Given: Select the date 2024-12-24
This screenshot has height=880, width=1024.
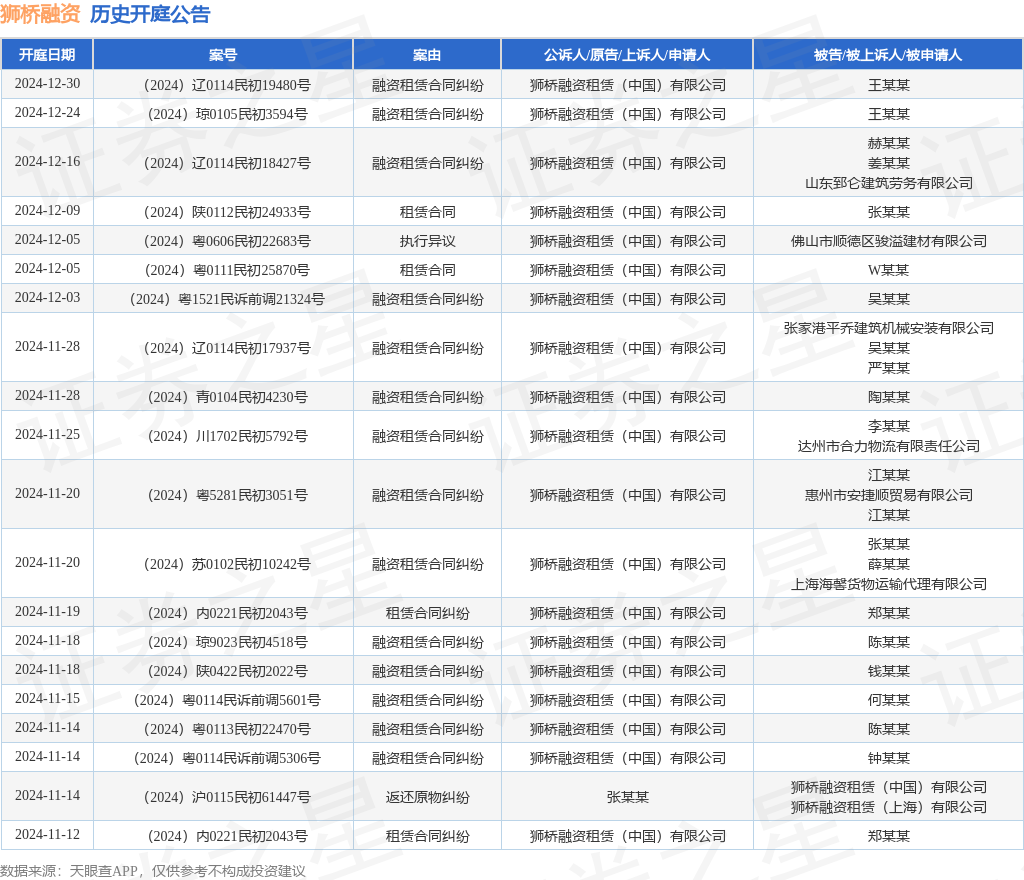Looking at the screenshot, I should point(47,112).
